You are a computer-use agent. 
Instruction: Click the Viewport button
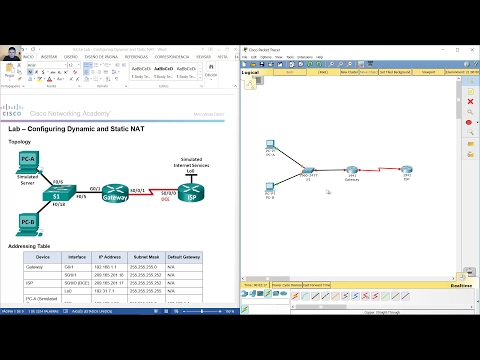pos(428,72)
